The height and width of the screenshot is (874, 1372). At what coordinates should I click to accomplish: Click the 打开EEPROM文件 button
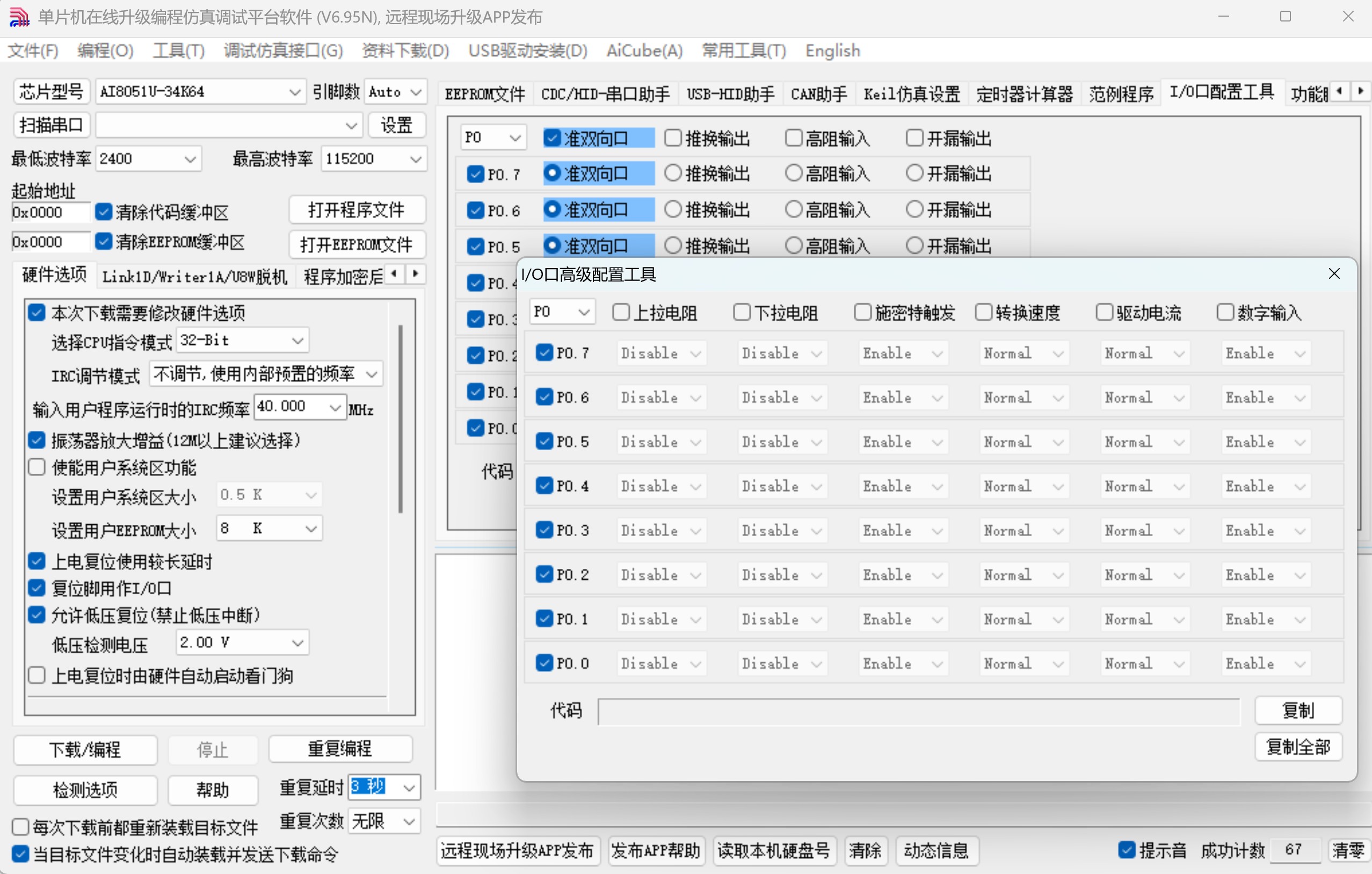pyautogui.click(x=357, y=244)
